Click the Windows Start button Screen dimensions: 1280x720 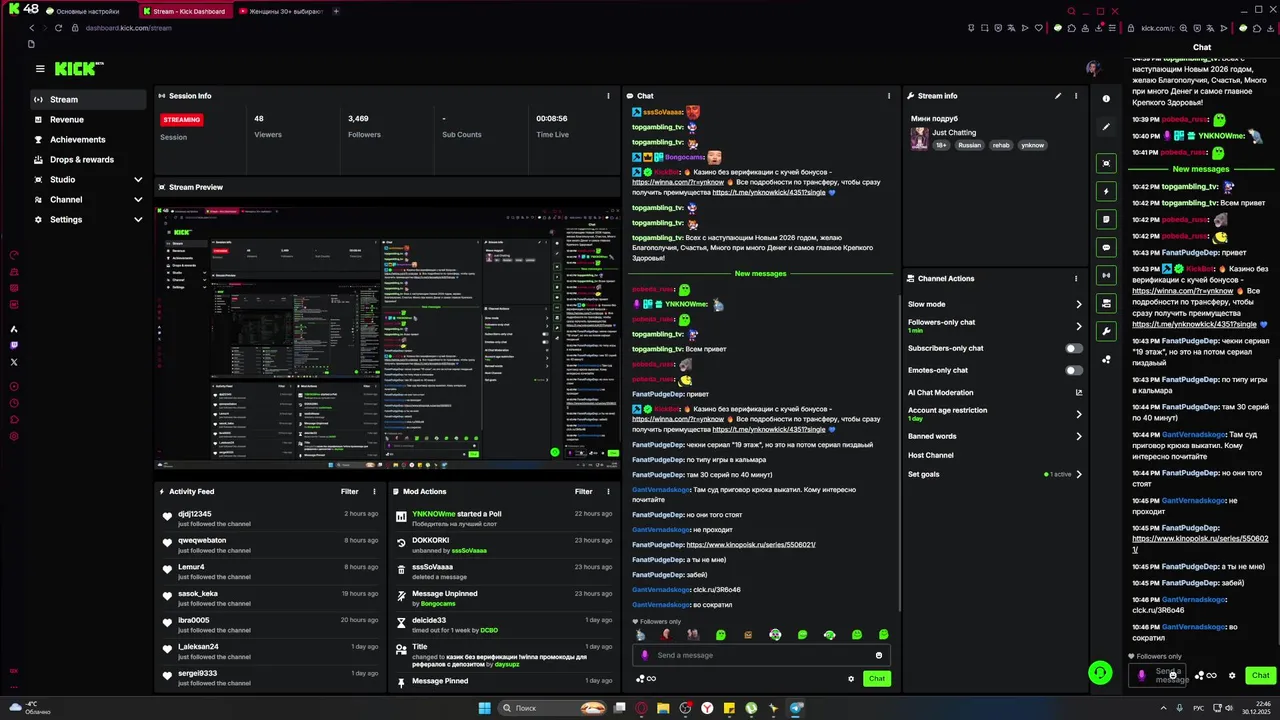(485, 708)
